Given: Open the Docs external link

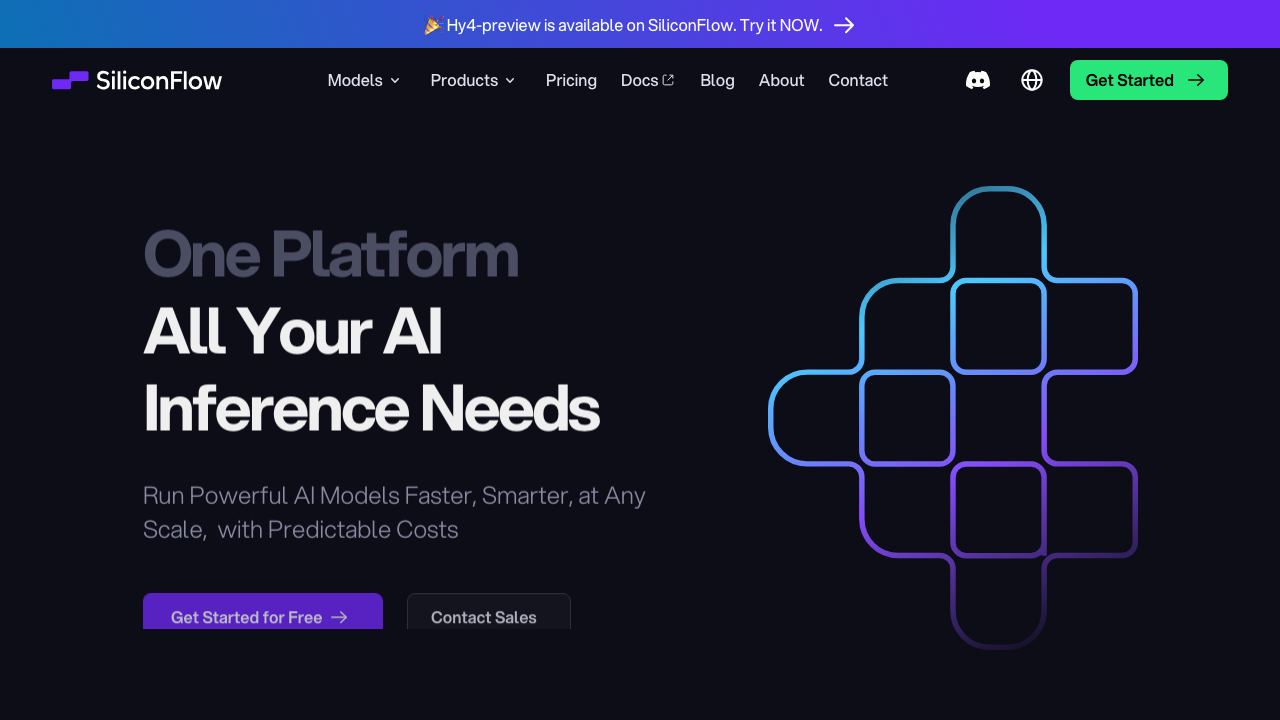Looking at the screenshot, I should pyautogui.click(x=648, y=80).
